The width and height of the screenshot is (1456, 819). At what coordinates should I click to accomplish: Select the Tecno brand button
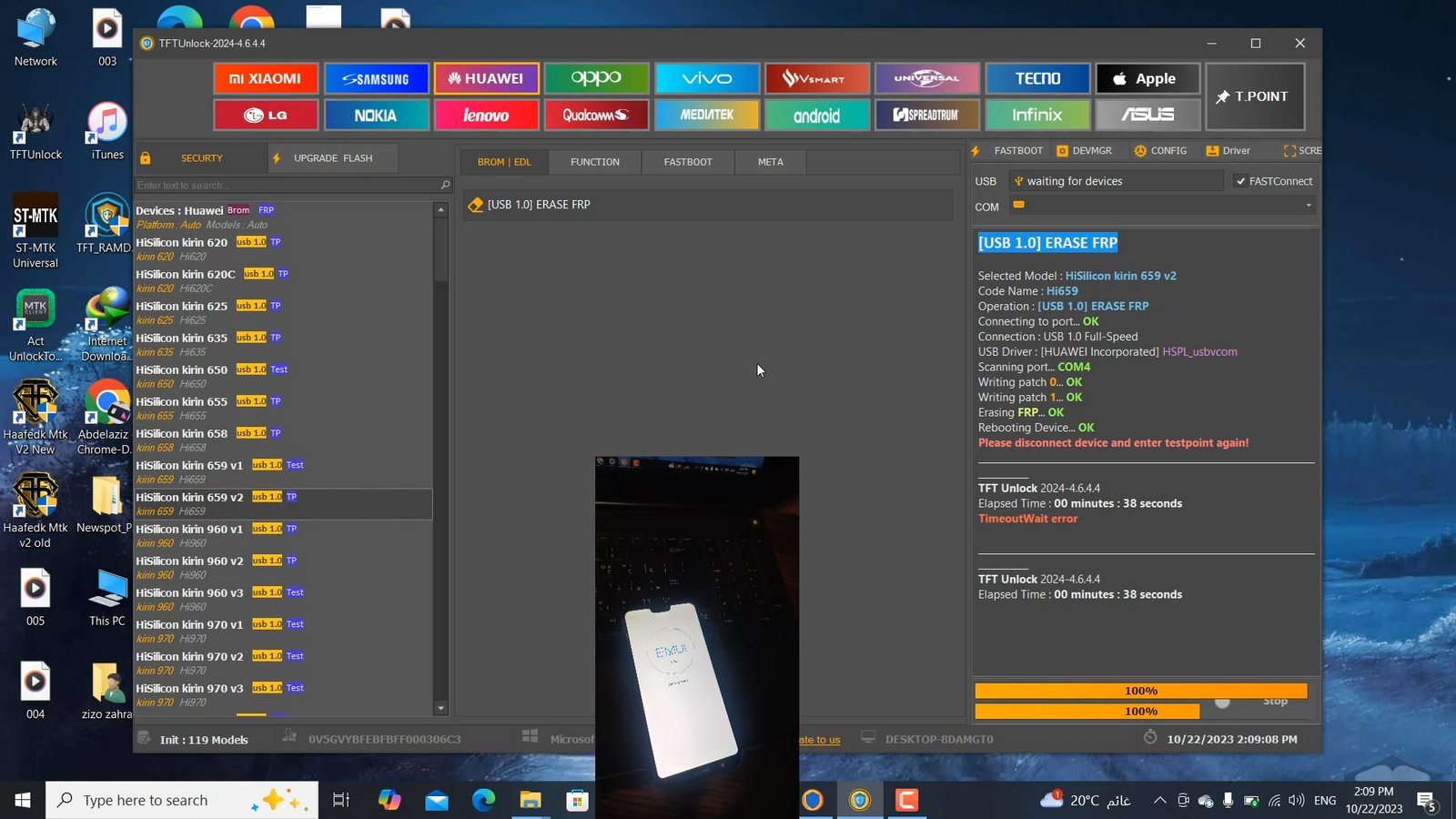(x=1037, y=78)
